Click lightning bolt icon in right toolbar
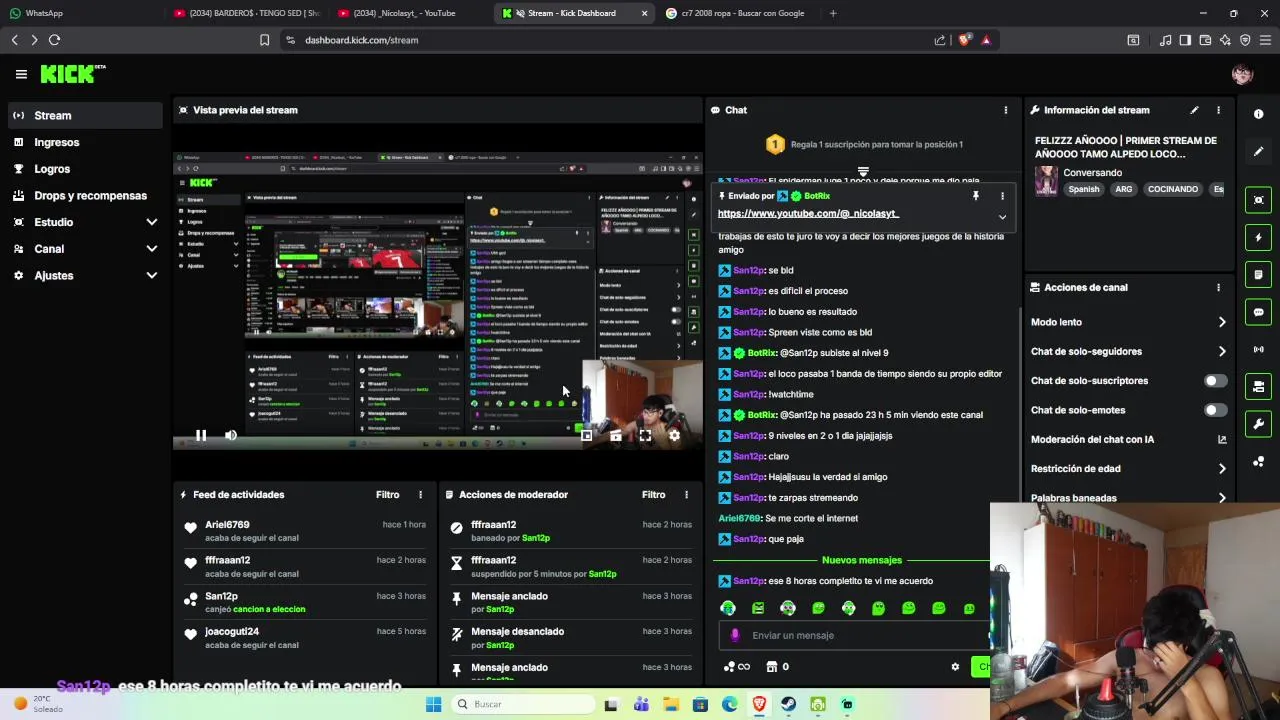1280x720 pixels. coord(1258,237)
